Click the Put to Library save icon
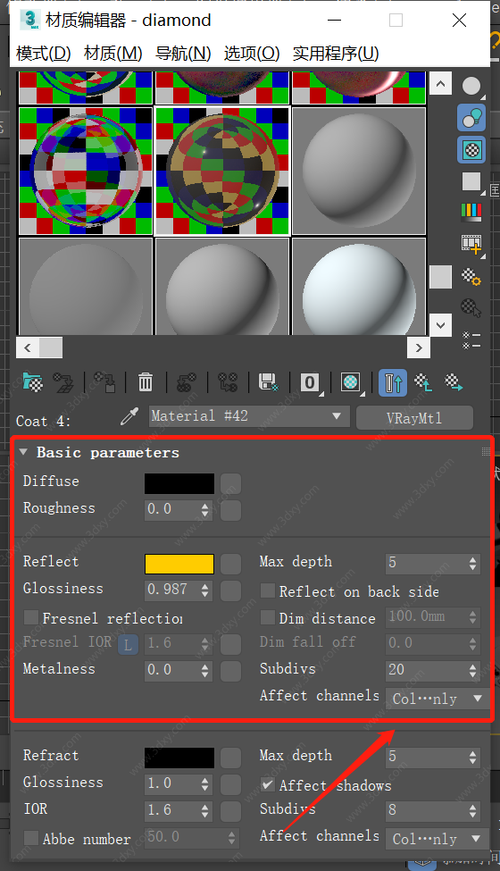This screenshot has width=500, height=871. click(268, 382)
